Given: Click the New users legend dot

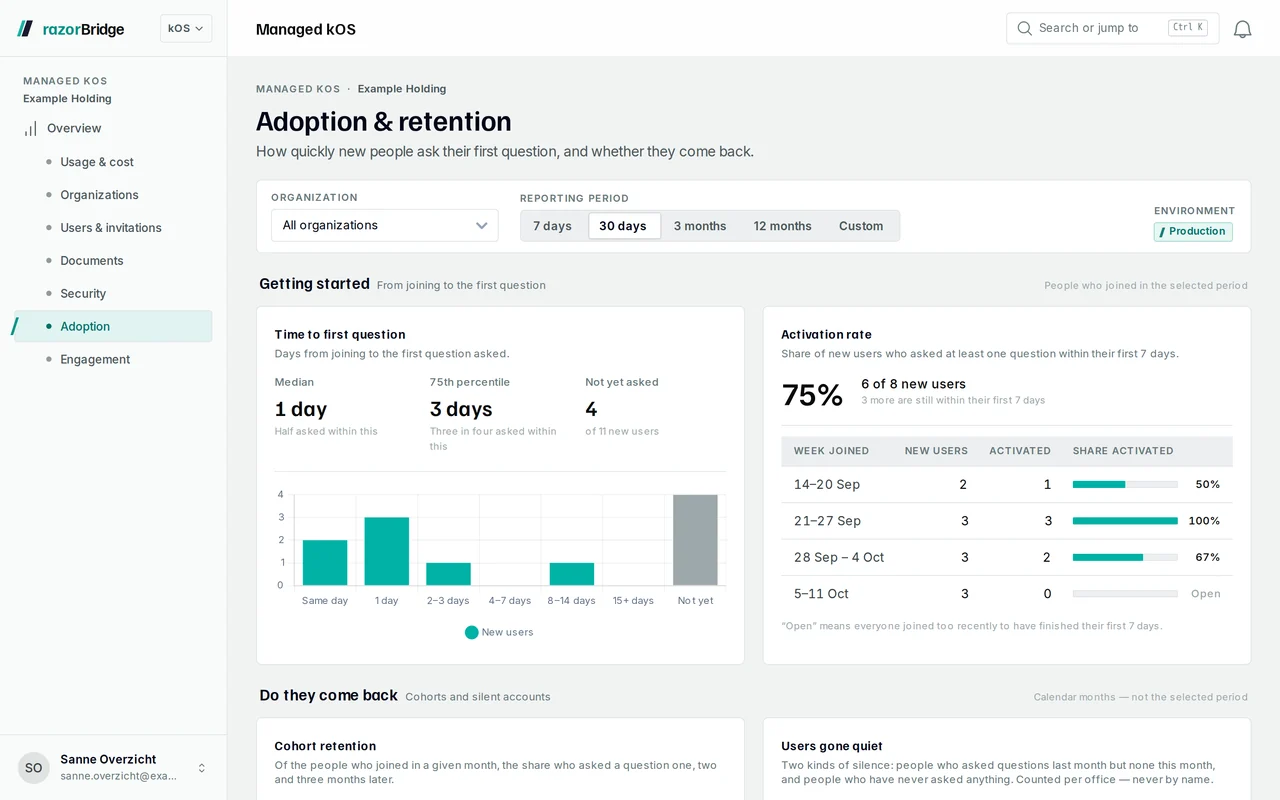Looking at the screenshot, I should coord(472,632).
